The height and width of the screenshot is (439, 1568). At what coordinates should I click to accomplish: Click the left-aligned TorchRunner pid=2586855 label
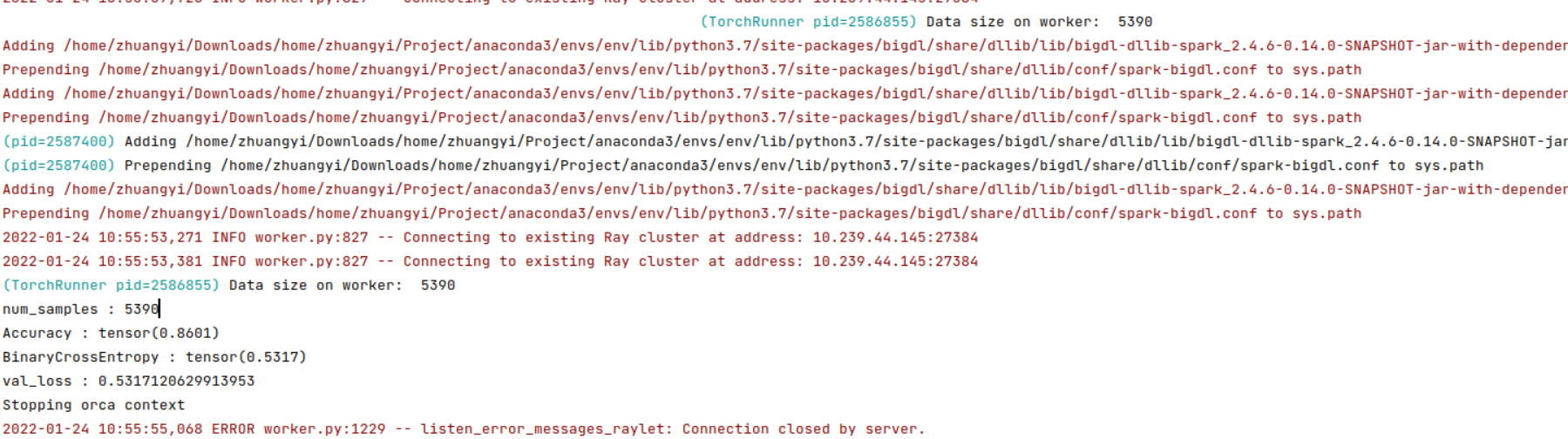pos(111,285)
